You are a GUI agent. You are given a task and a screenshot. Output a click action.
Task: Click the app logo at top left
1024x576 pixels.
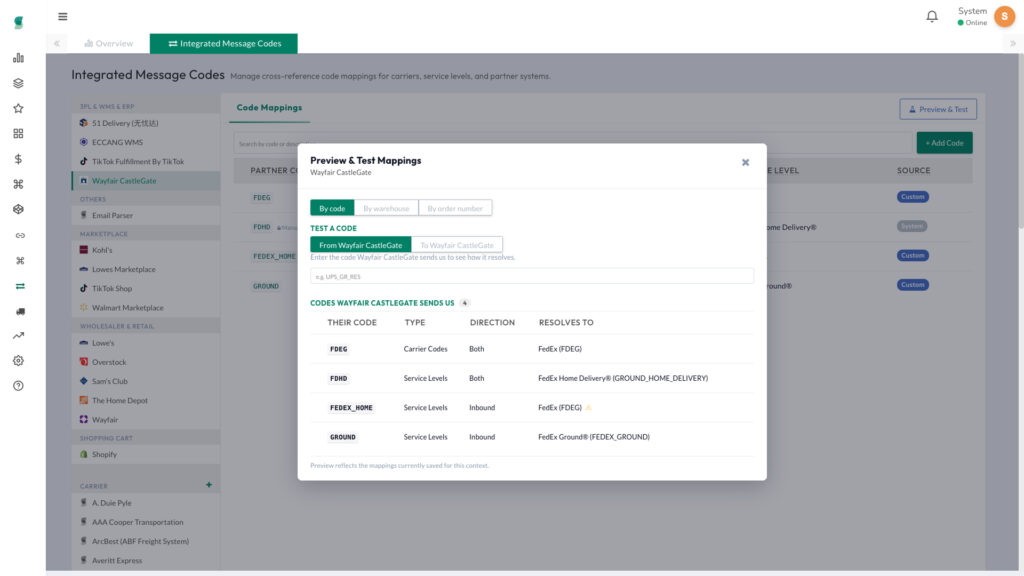click(18, 23)
